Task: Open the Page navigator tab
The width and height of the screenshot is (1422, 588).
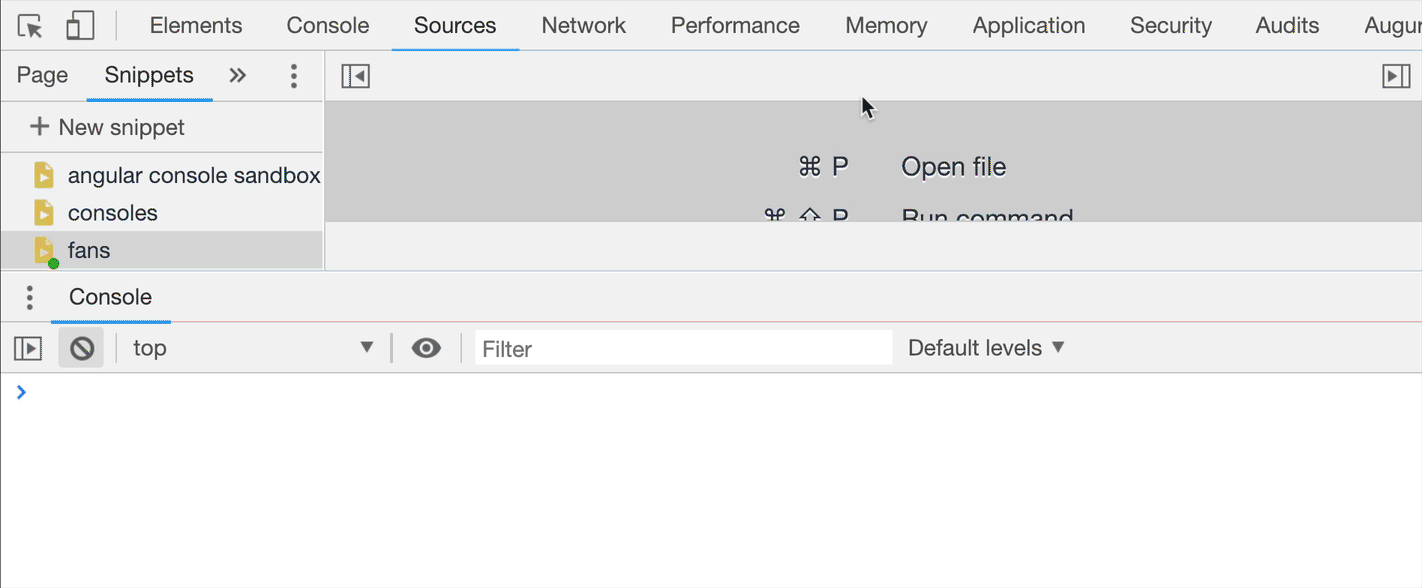Action: click(x=42, y=76)
